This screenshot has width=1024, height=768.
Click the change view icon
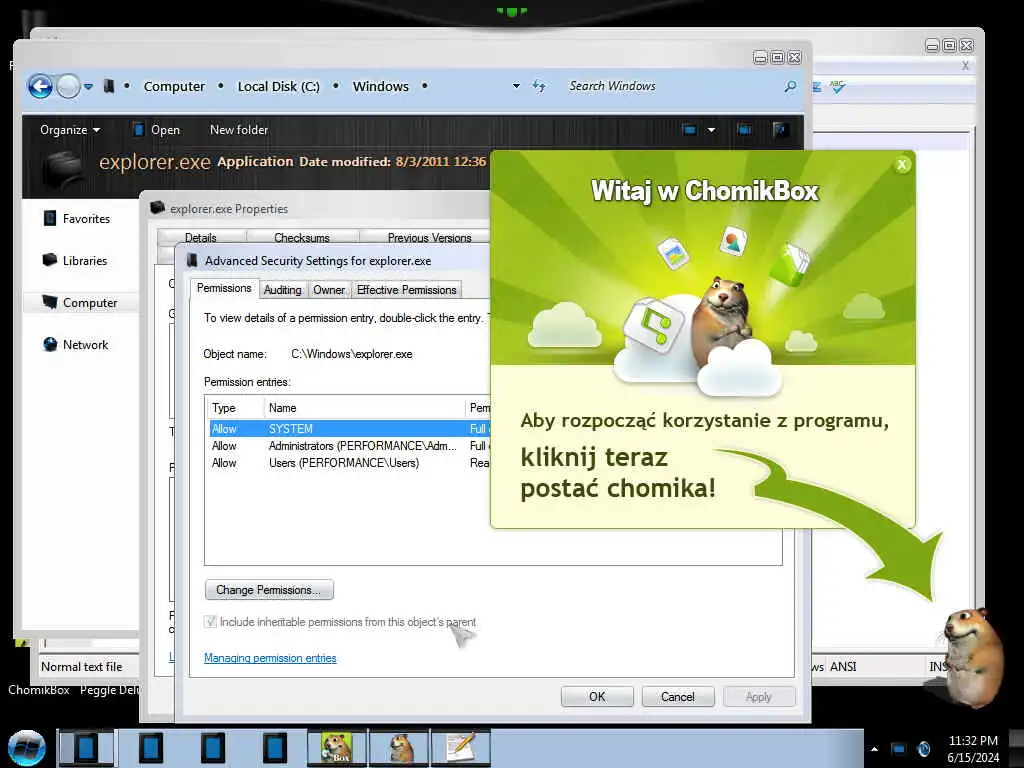point(689,129)
